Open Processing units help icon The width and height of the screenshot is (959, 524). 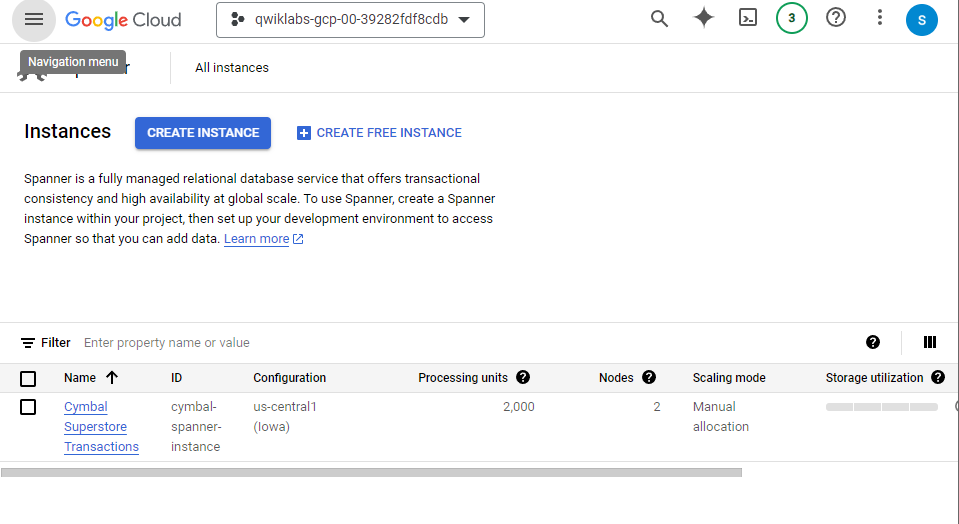[523, 377]
